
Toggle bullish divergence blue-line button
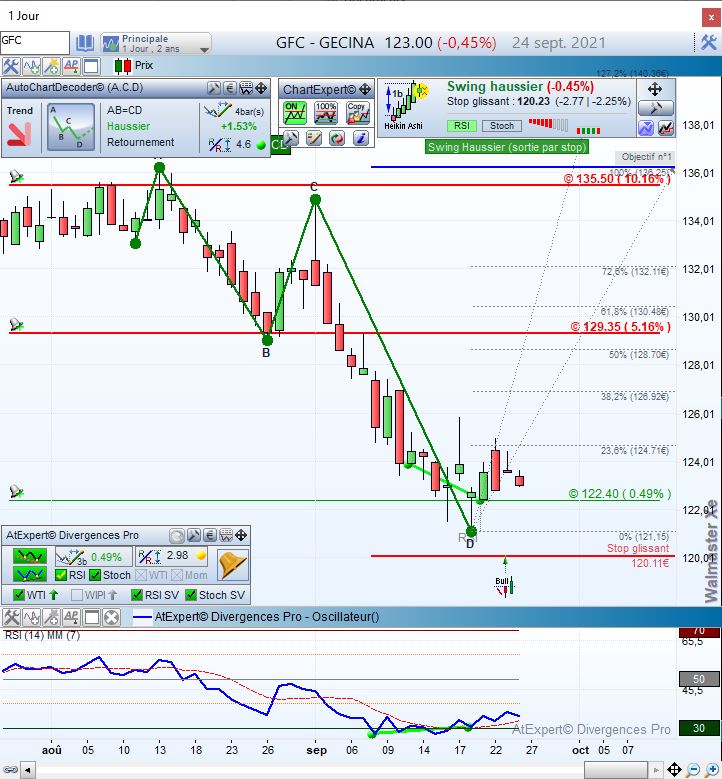(30, 575)
